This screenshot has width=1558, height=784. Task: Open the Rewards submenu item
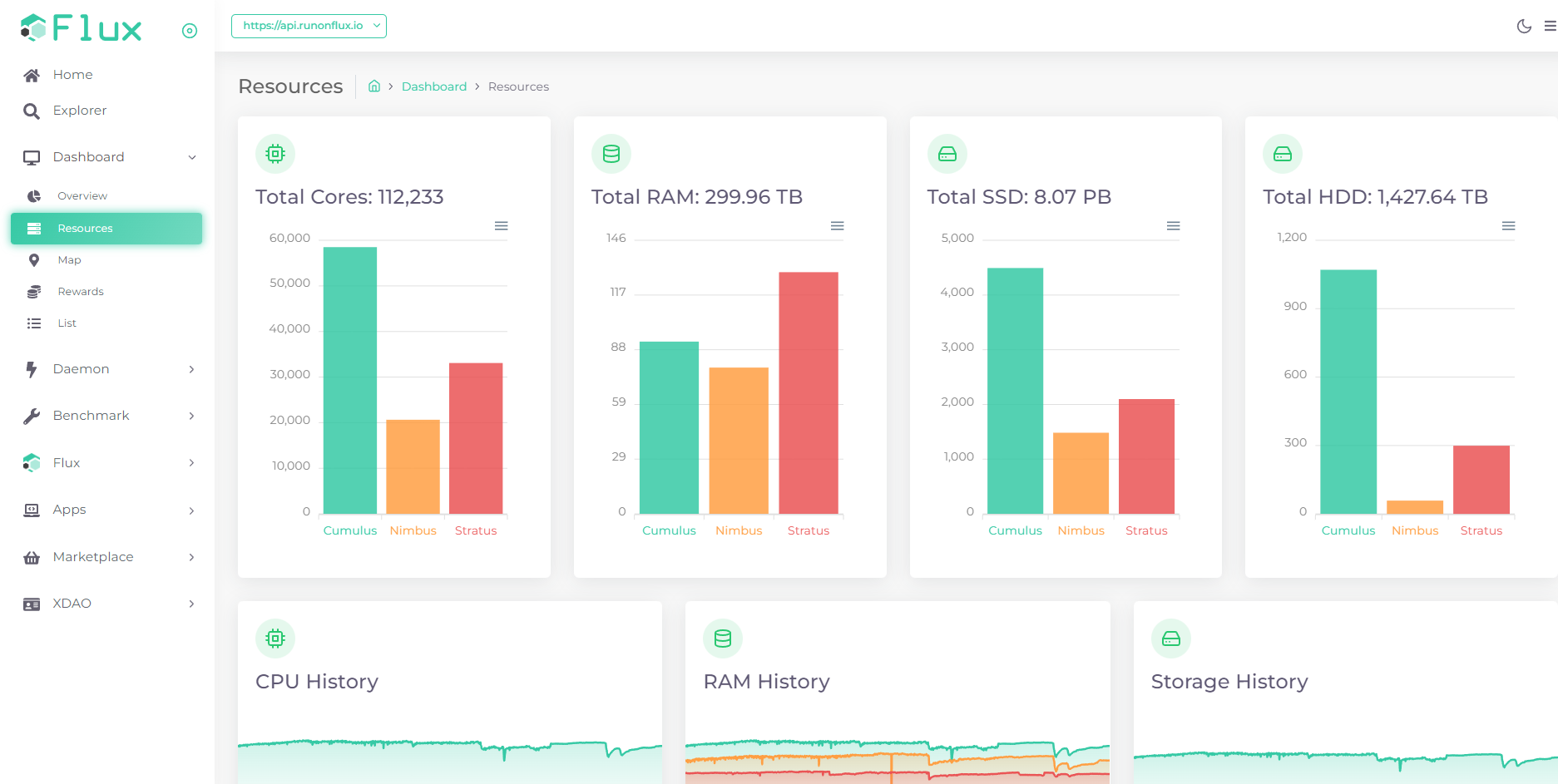(x=106, y=292)
